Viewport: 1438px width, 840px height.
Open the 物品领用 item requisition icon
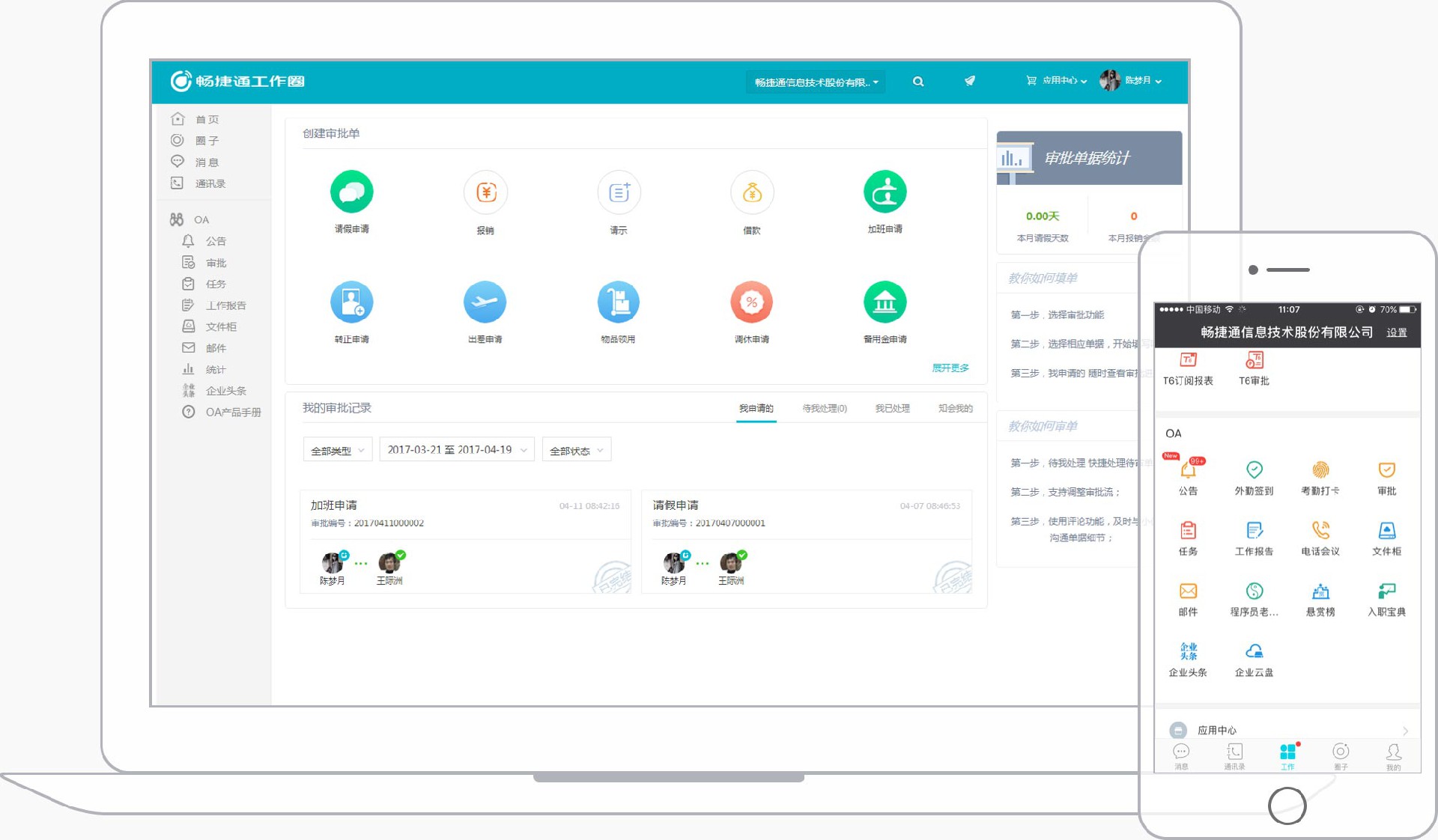[x=618, y=302]
